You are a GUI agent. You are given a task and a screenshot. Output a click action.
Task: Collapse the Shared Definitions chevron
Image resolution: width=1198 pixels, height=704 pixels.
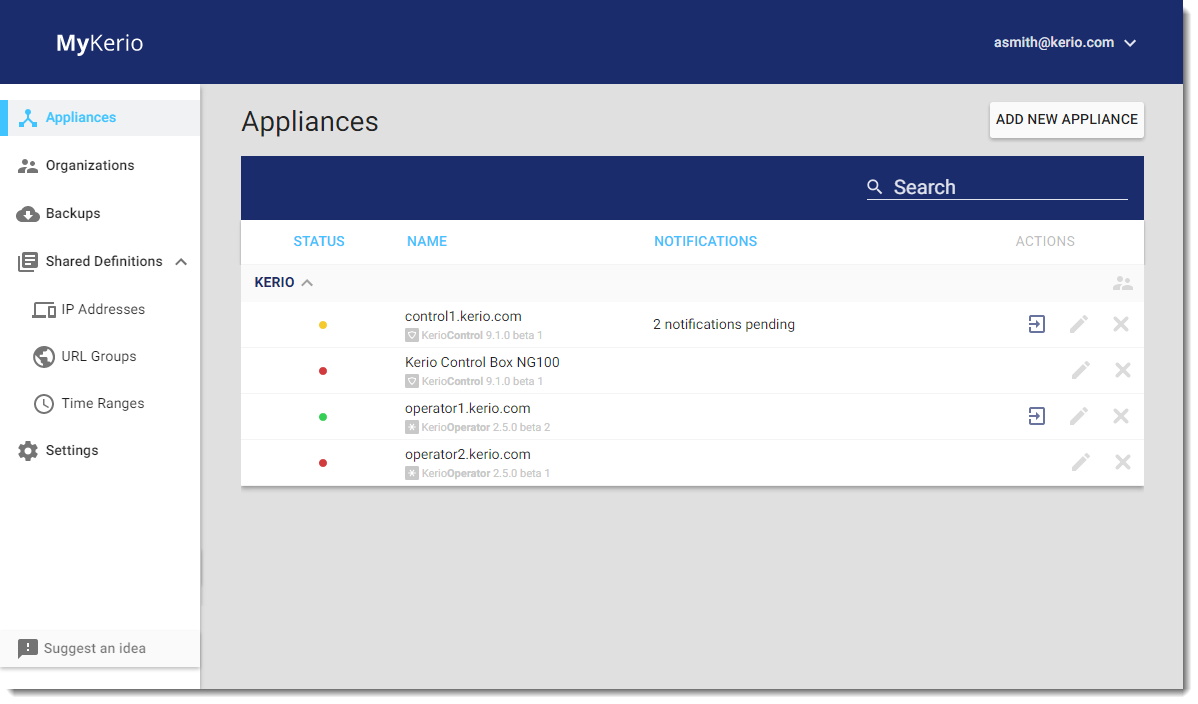tap(181, 261)
